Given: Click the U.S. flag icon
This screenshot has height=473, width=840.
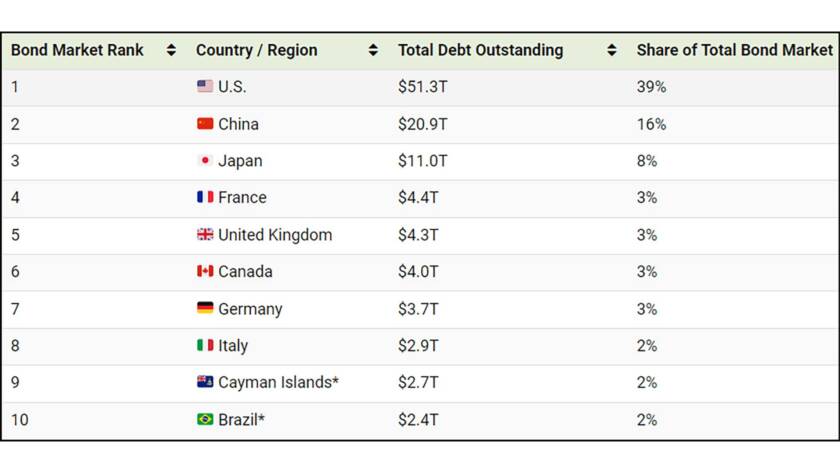Looking at the screenshot, I should [205, 86].
